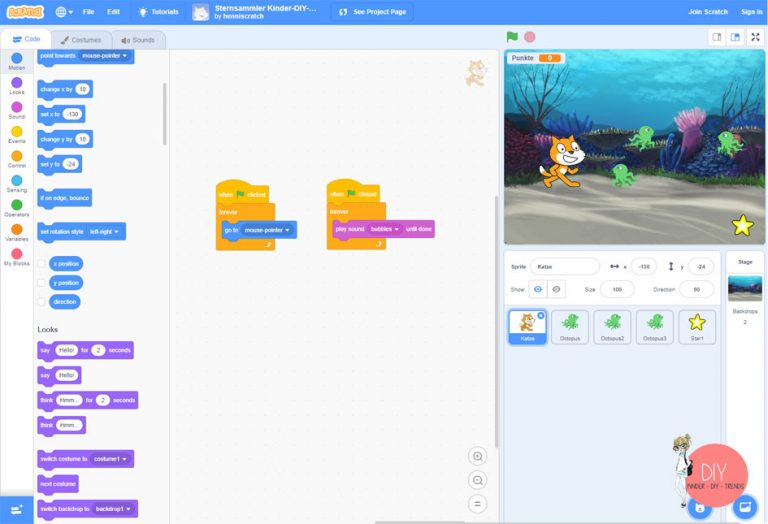Open the language globe menu
768x524 pixels.
64,12
